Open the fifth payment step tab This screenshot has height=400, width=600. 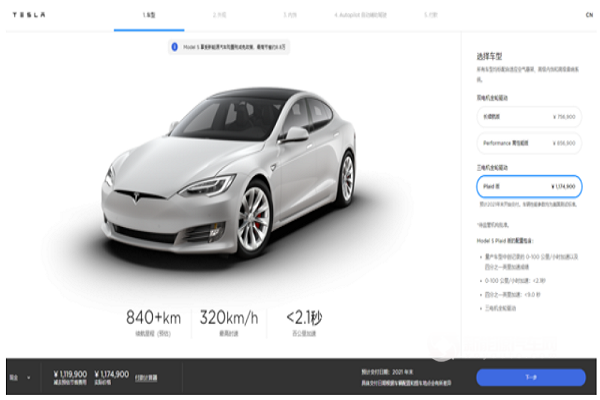[x=430, y=15]
